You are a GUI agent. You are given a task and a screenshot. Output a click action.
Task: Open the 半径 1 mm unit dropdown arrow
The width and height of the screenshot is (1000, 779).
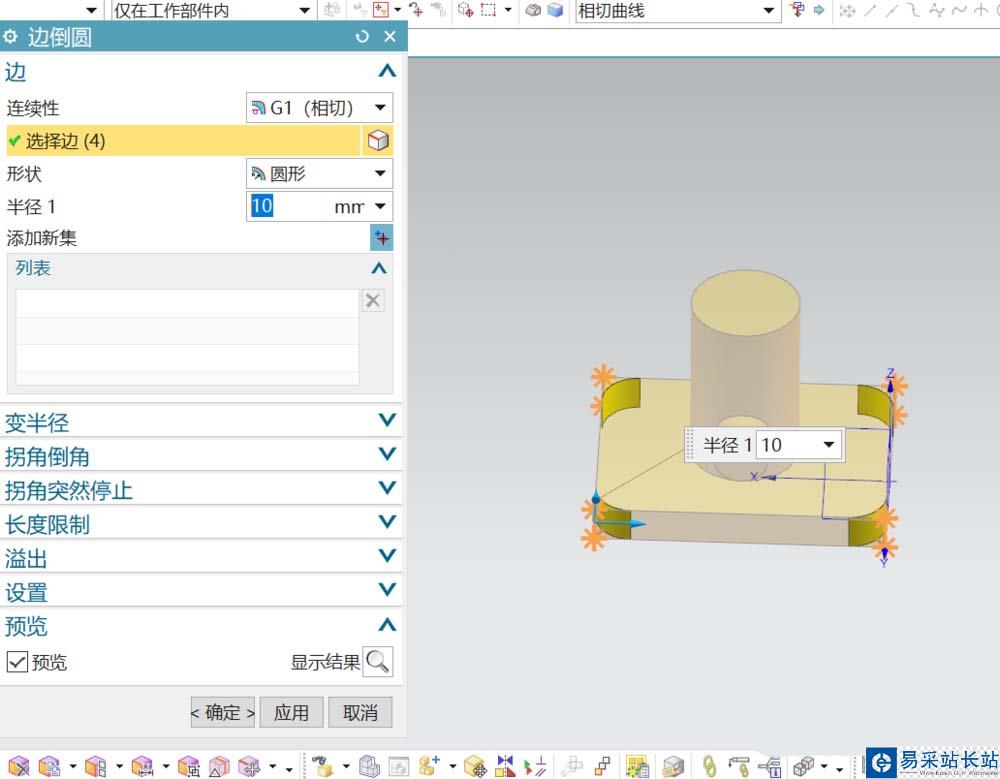pyautogui.click(x=381, y=206)
